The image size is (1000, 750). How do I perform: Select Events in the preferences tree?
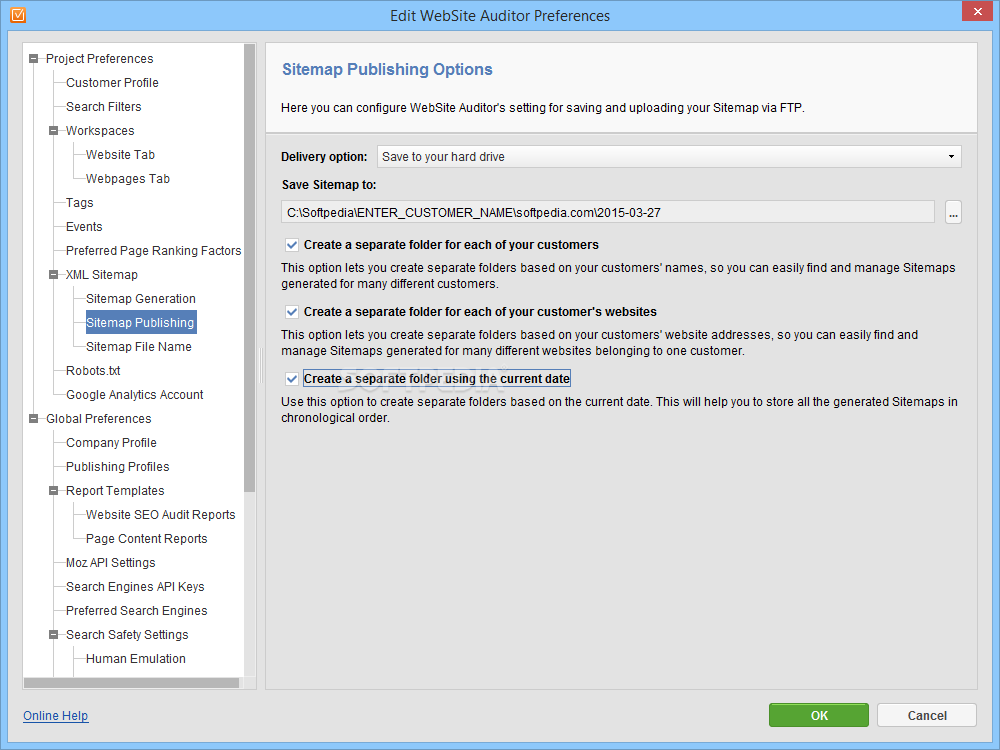(x=84, y=227)
